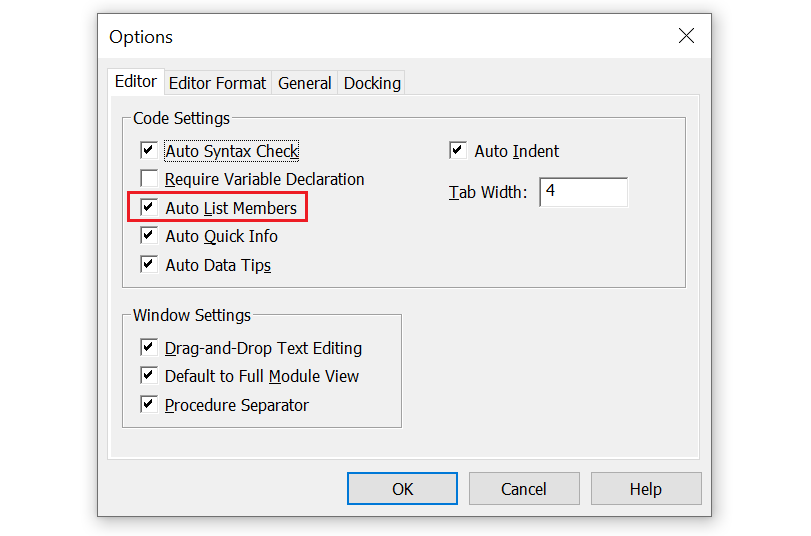
Task: Toggle the Procedure Separator checkbox
Action: [x=149, y=404]
